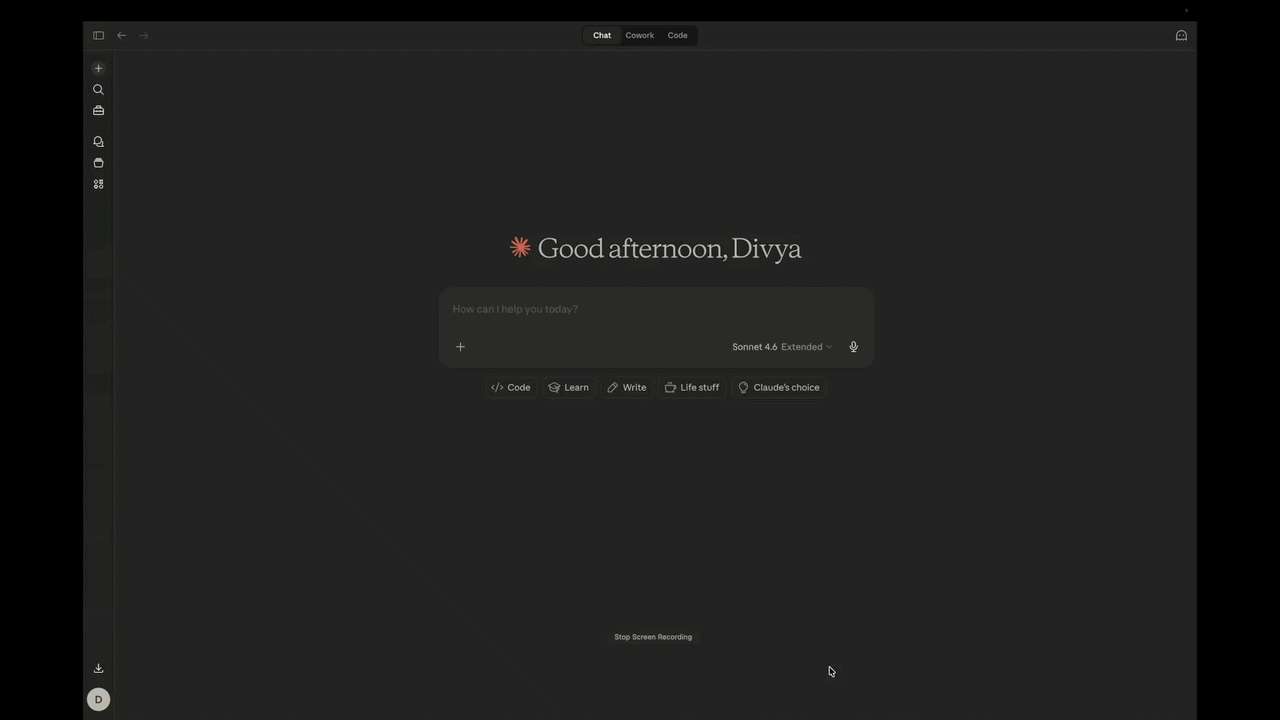Select the Life stuff suggestion chip
This screenshot has height=720, width=1280.
coord(692,387)
